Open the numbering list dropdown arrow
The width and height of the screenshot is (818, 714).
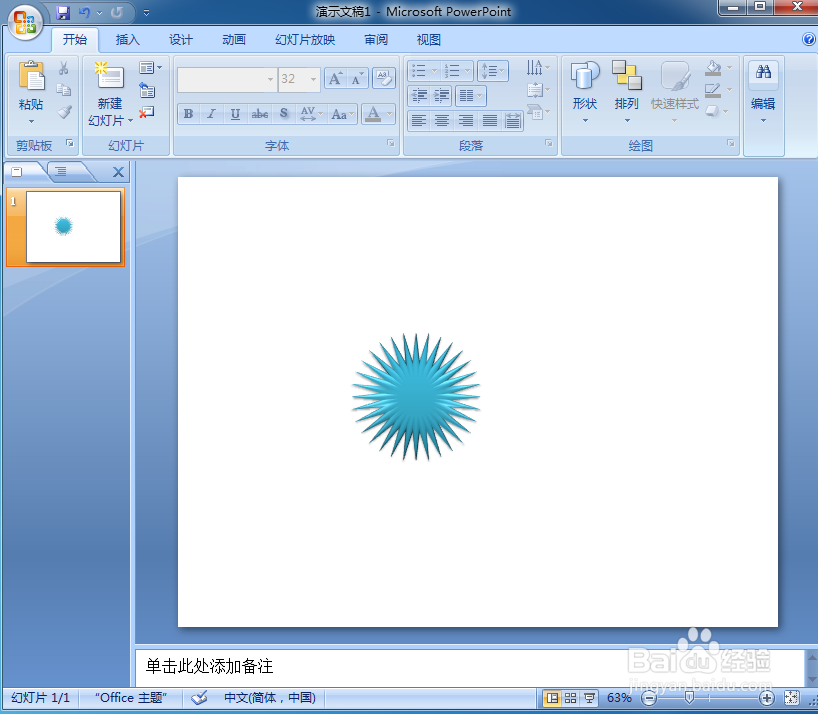click(x=467, y=70)
